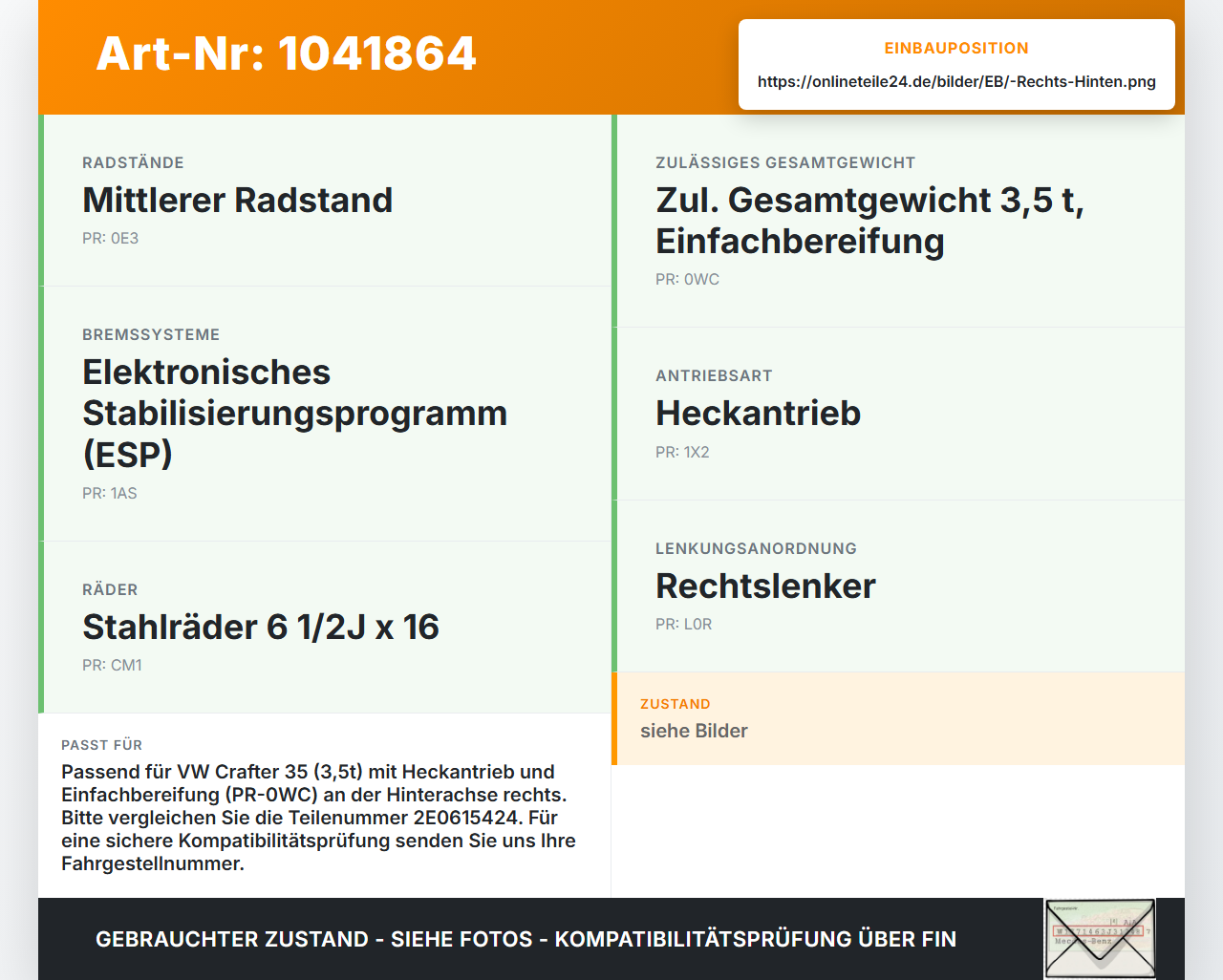Select the Rechtslenker value
Image resolution: width=1223 pixels, height=980 pixels.
point(765,586)
